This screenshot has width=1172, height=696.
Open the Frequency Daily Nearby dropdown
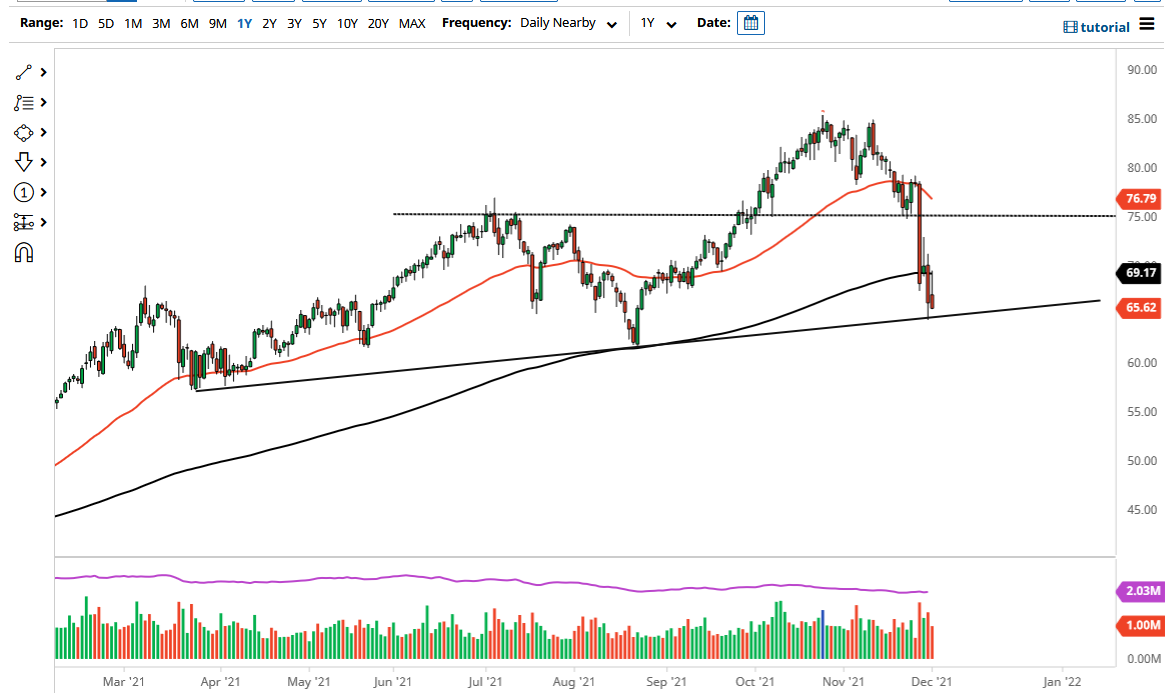point(568,22)
